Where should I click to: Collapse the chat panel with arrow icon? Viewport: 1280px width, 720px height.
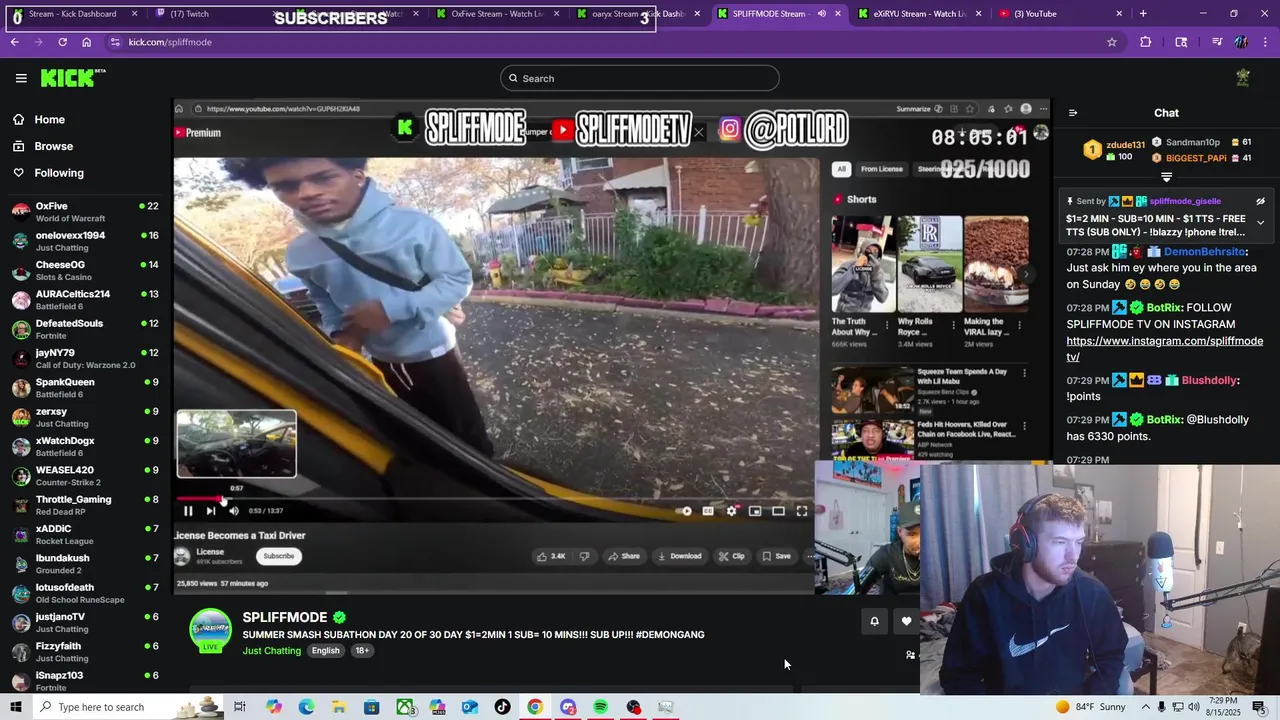pos(1072,113)
